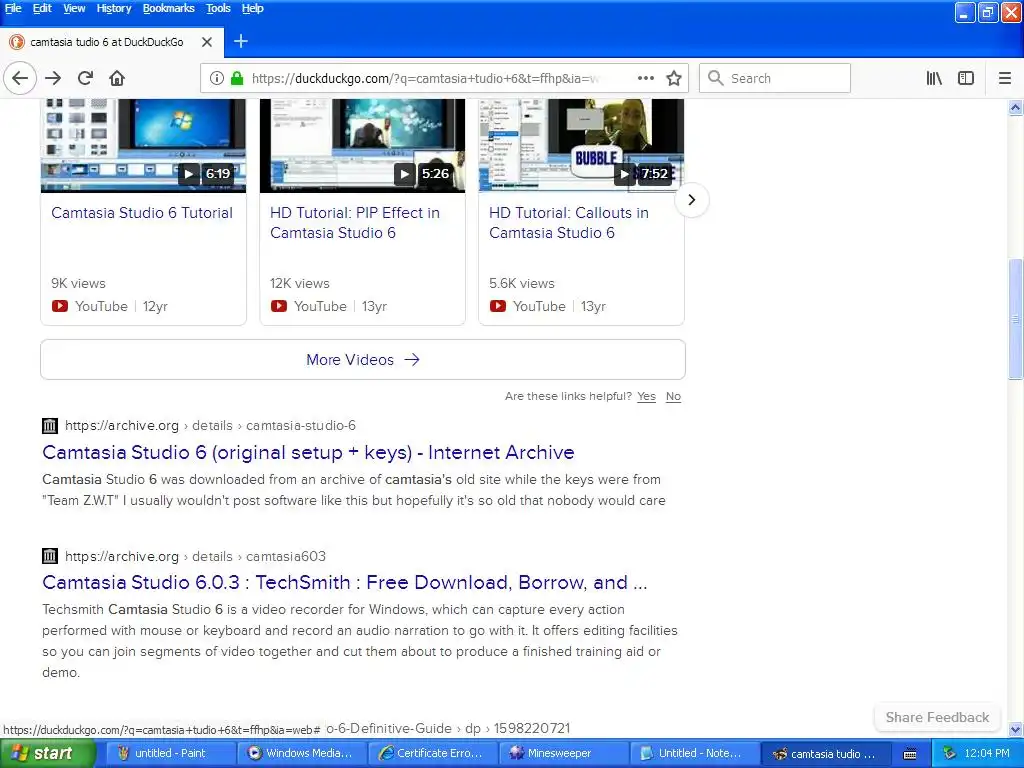The width and height of the screenshot is (1024, 768).
Task: Play the 5:26 PIP Effect video
Action: coord(404,174)
